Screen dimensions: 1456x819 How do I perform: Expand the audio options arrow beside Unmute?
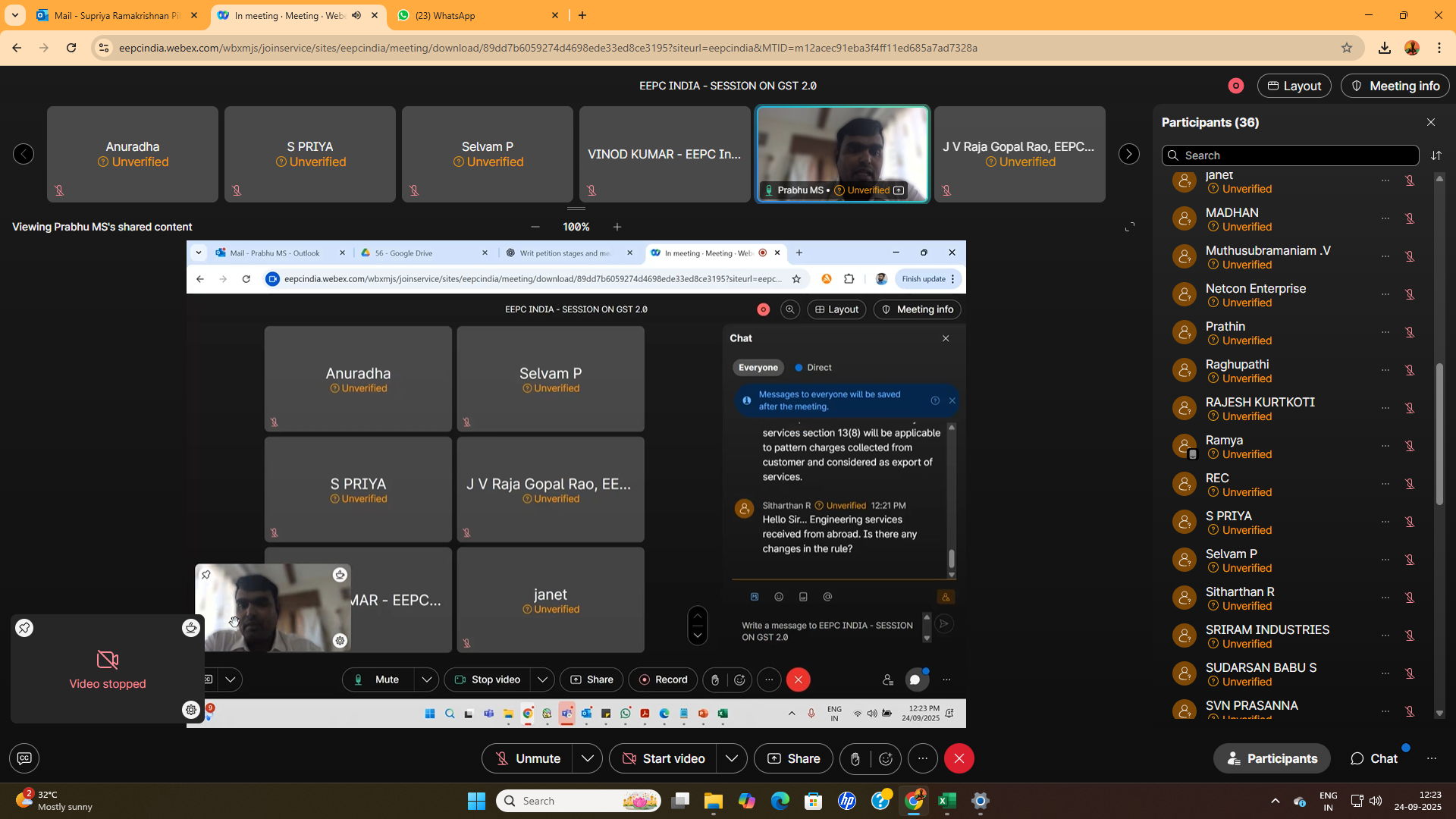[587, 759]
